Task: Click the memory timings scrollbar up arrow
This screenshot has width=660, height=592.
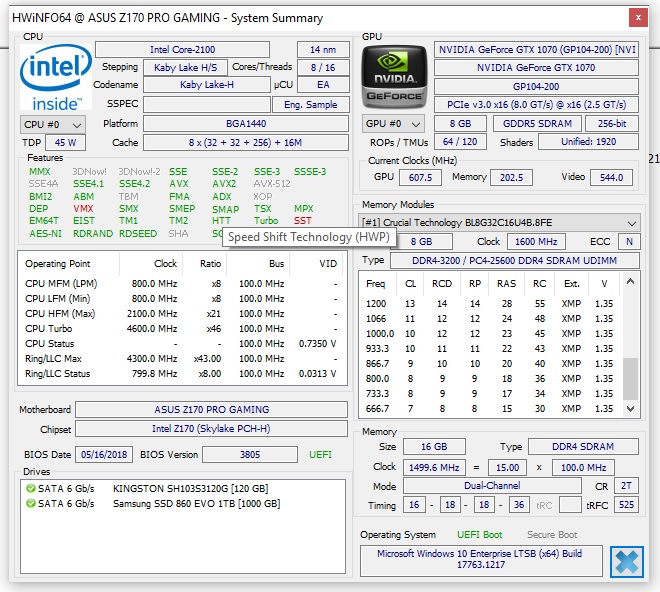Action: [630, 281]
